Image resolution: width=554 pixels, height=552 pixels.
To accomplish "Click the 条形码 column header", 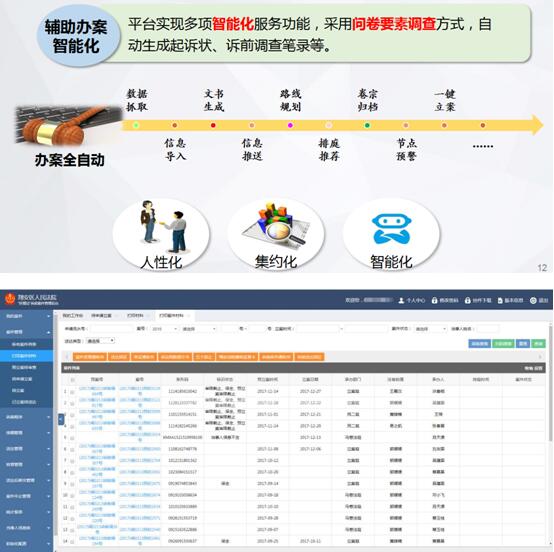I will (x=182, y=380).
